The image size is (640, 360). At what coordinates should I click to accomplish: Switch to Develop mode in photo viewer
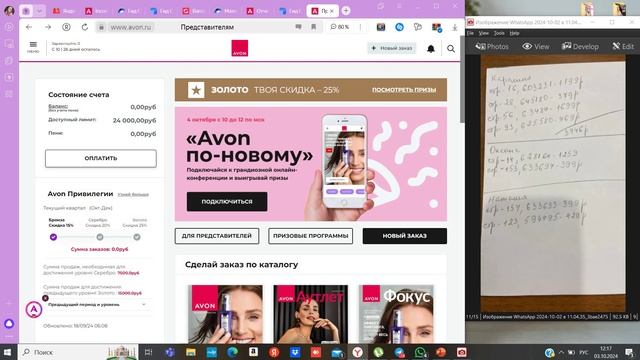[x=580, y=47]
